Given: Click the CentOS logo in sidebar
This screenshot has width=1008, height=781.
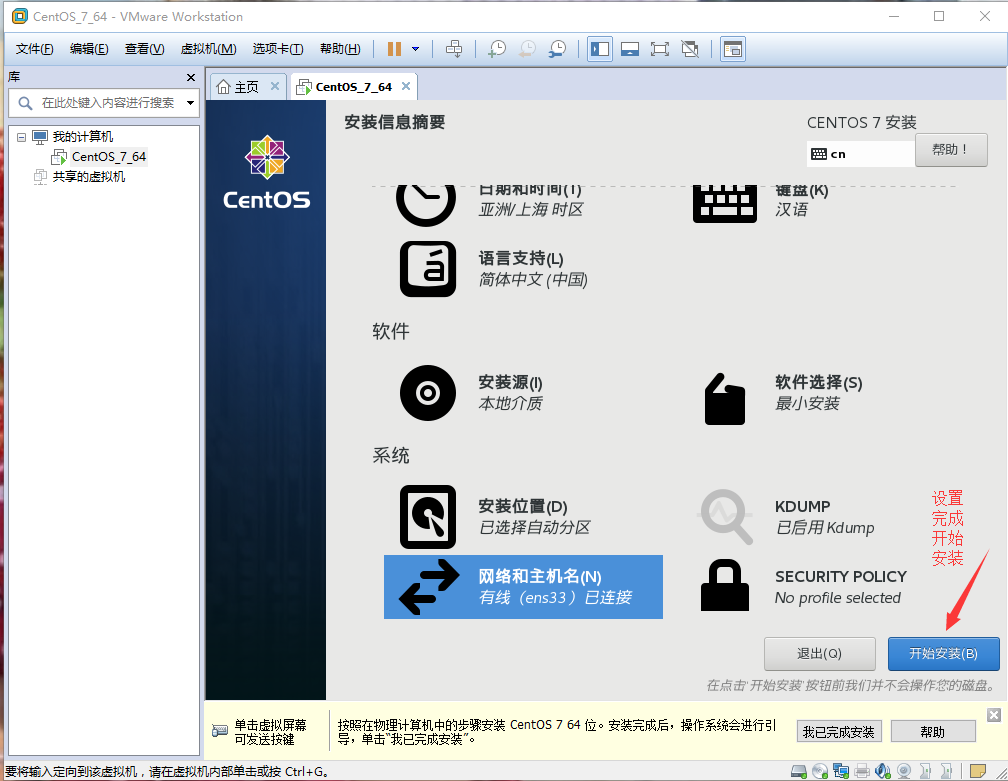Looking at the screenshot, I should [267, 172].
